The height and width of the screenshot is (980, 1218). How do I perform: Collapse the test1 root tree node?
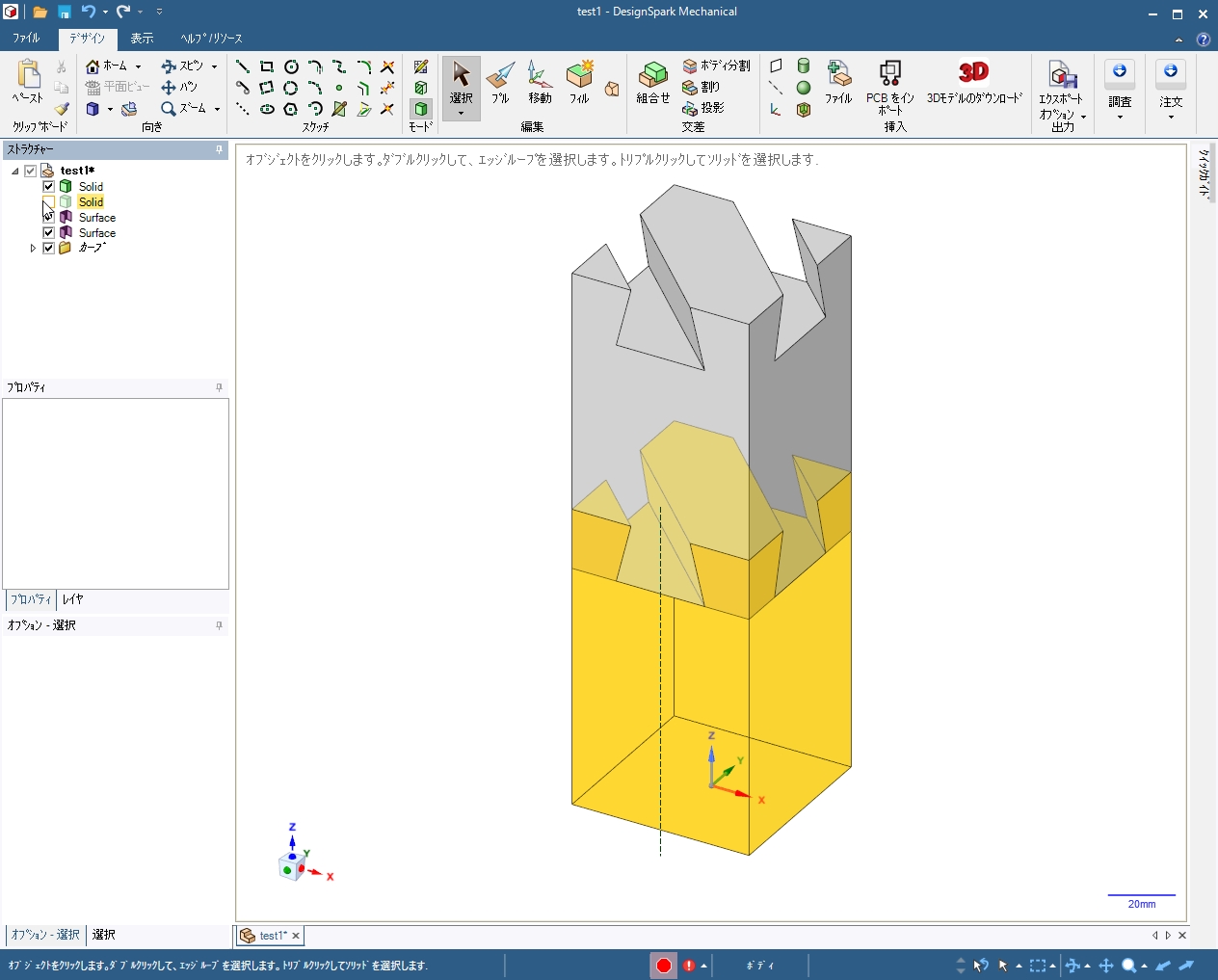[x=15, y=171]
